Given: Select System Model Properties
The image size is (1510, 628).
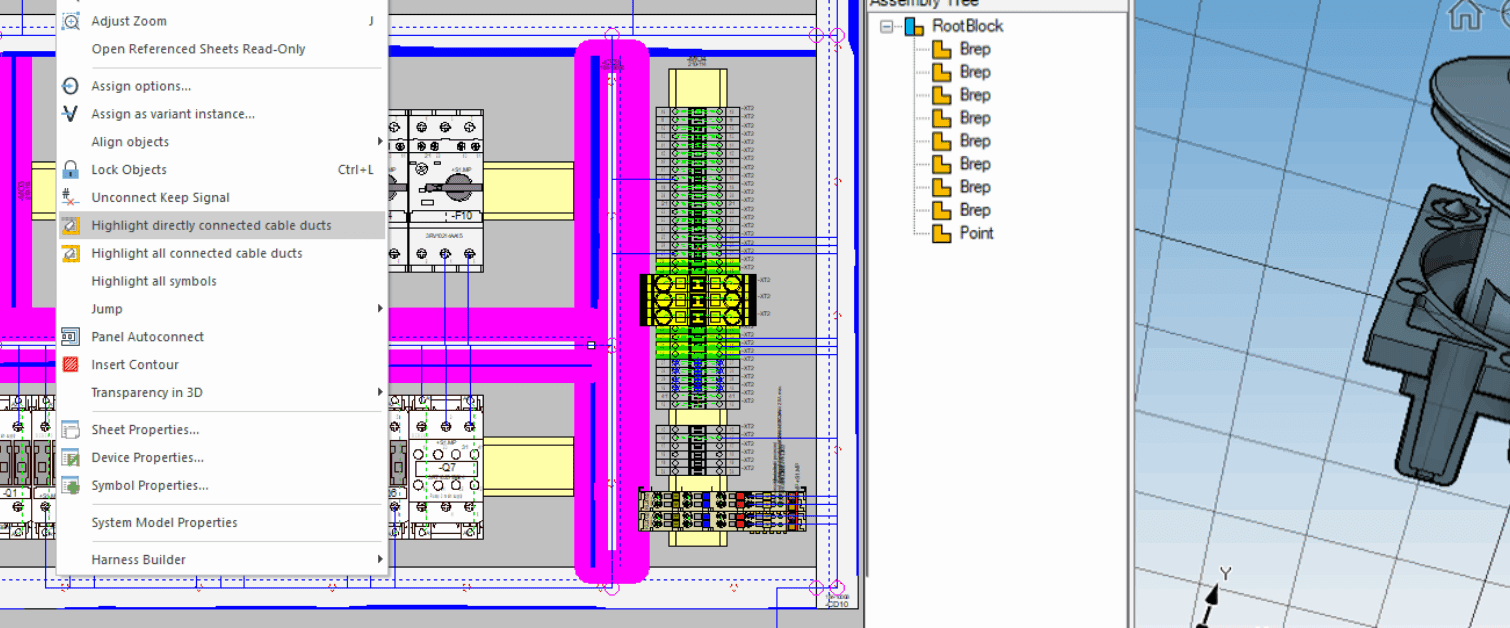Looking at the screenshot, I should coord(164,522).
